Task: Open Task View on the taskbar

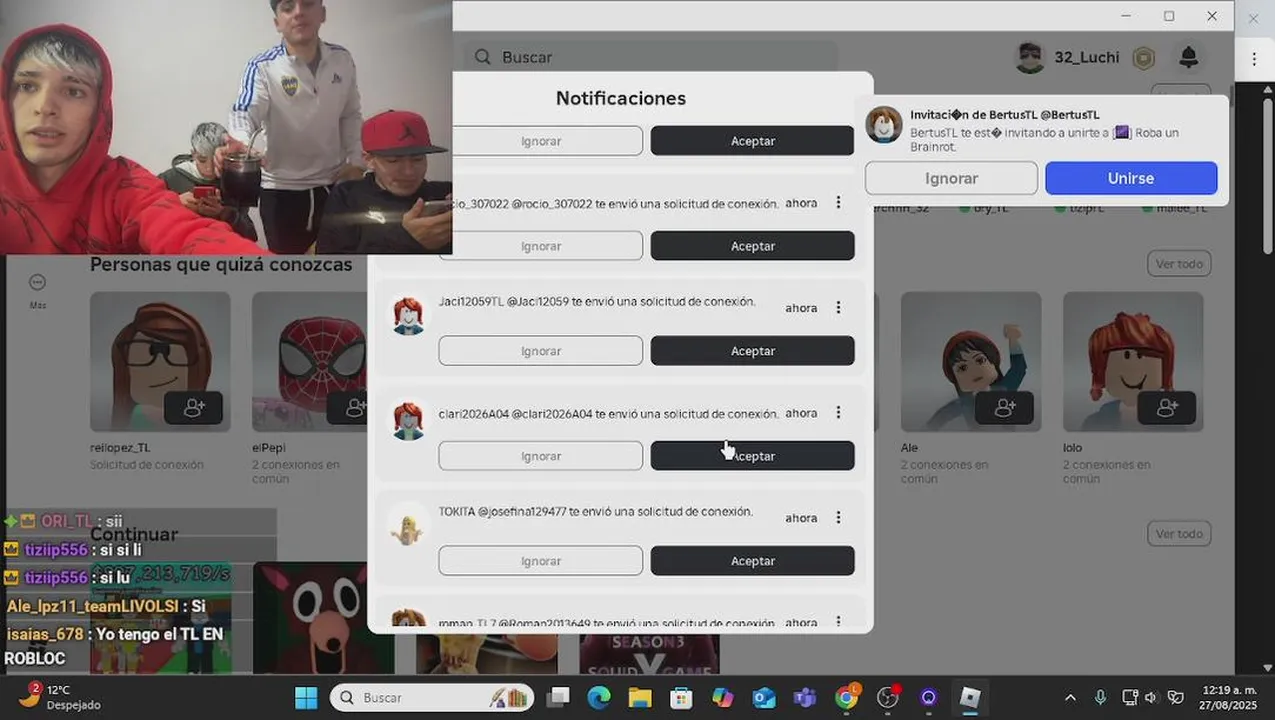Action: [x=558, y=697]
